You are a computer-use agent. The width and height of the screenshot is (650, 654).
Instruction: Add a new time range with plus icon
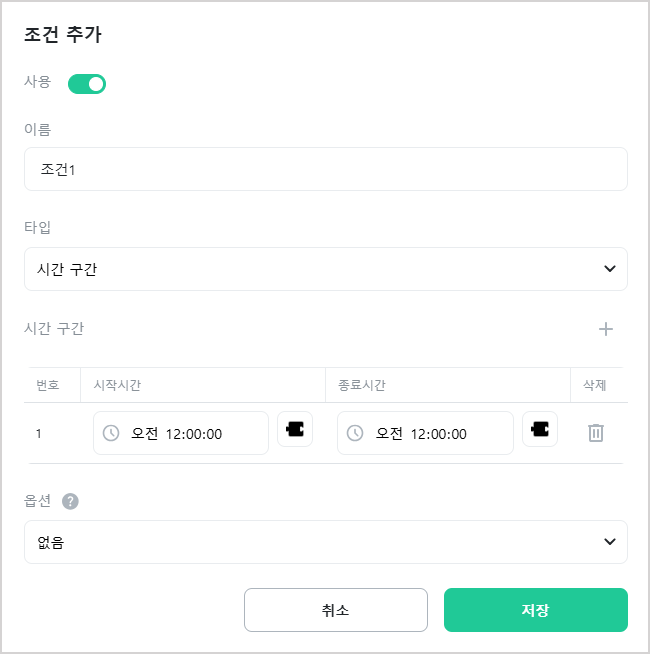(x=606, y=329)
